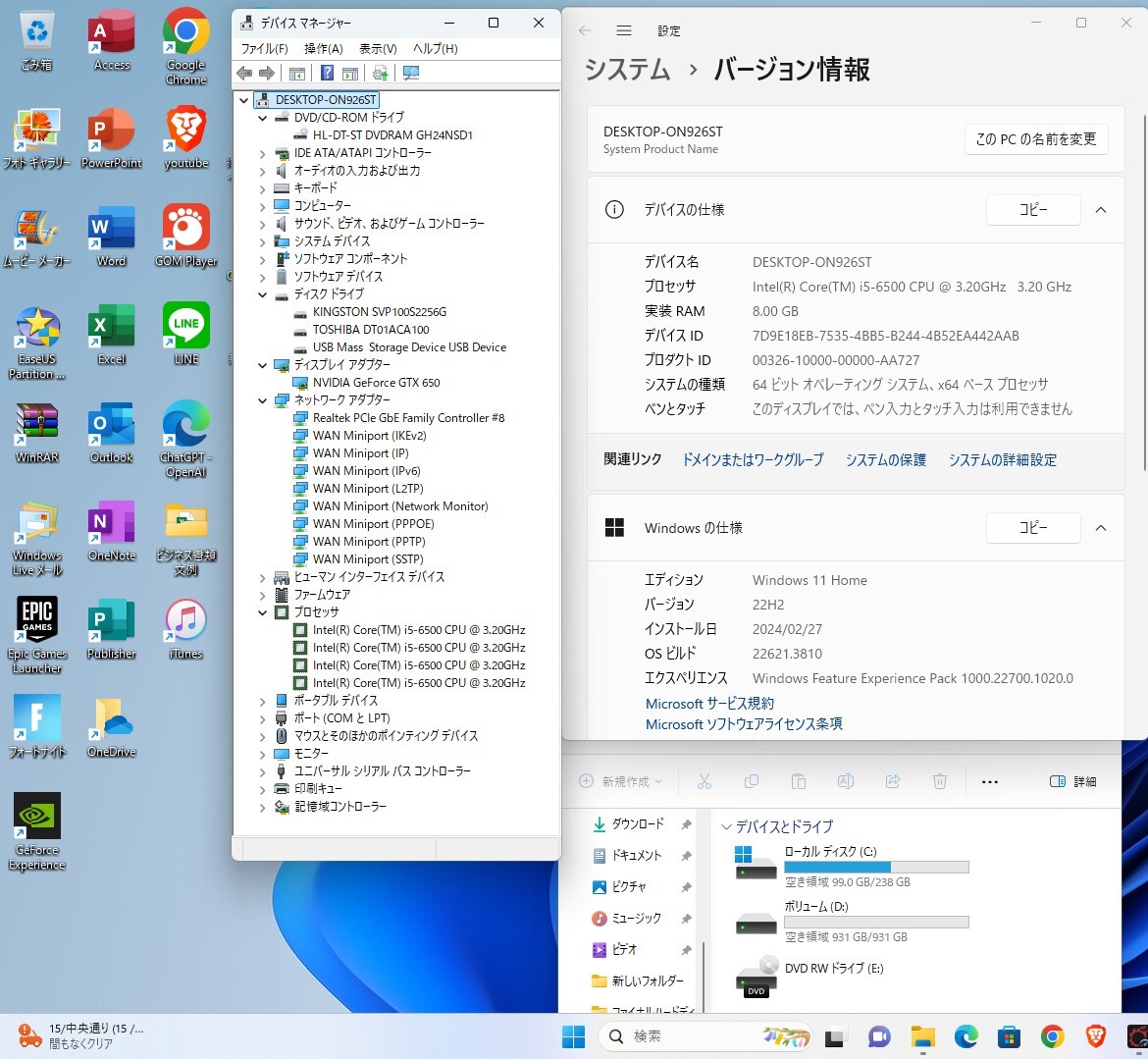Click the blue question mark help icon in Device Manager
This screenshot has width=1148, height=1059.
pyautogui.click(x=328, y=74)
